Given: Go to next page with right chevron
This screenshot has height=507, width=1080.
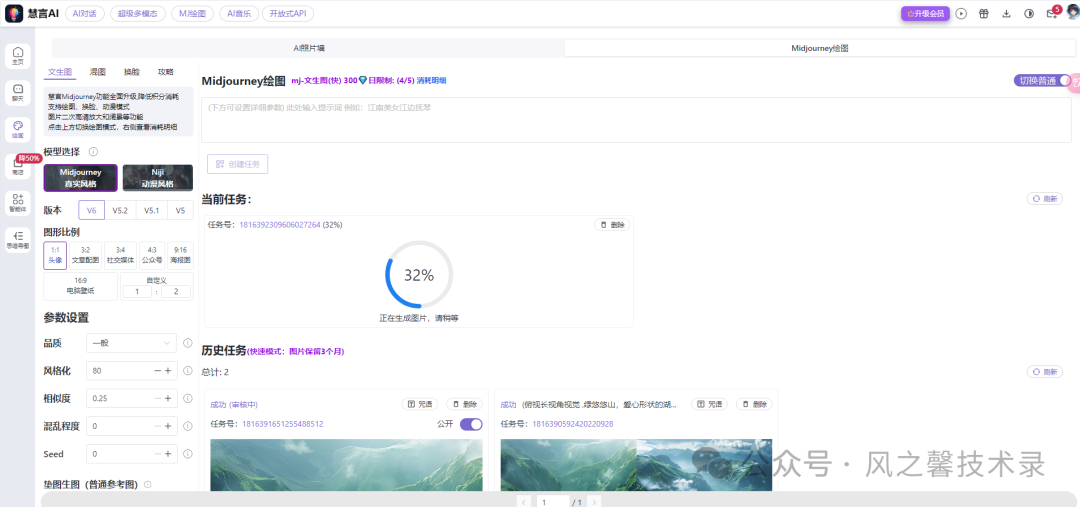Looking at the screenshot, I should click(594, 501).
